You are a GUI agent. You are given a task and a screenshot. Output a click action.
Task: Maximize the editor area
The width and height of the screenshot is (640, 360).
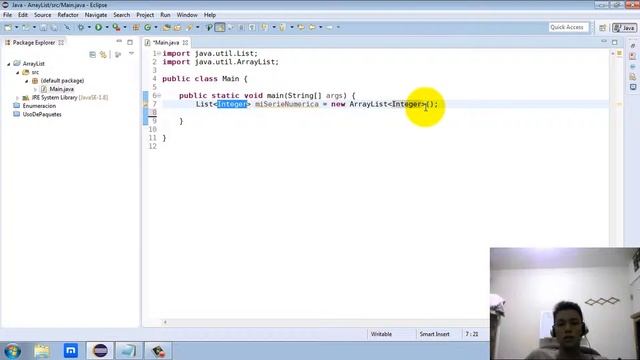click(x=615, y=42)
